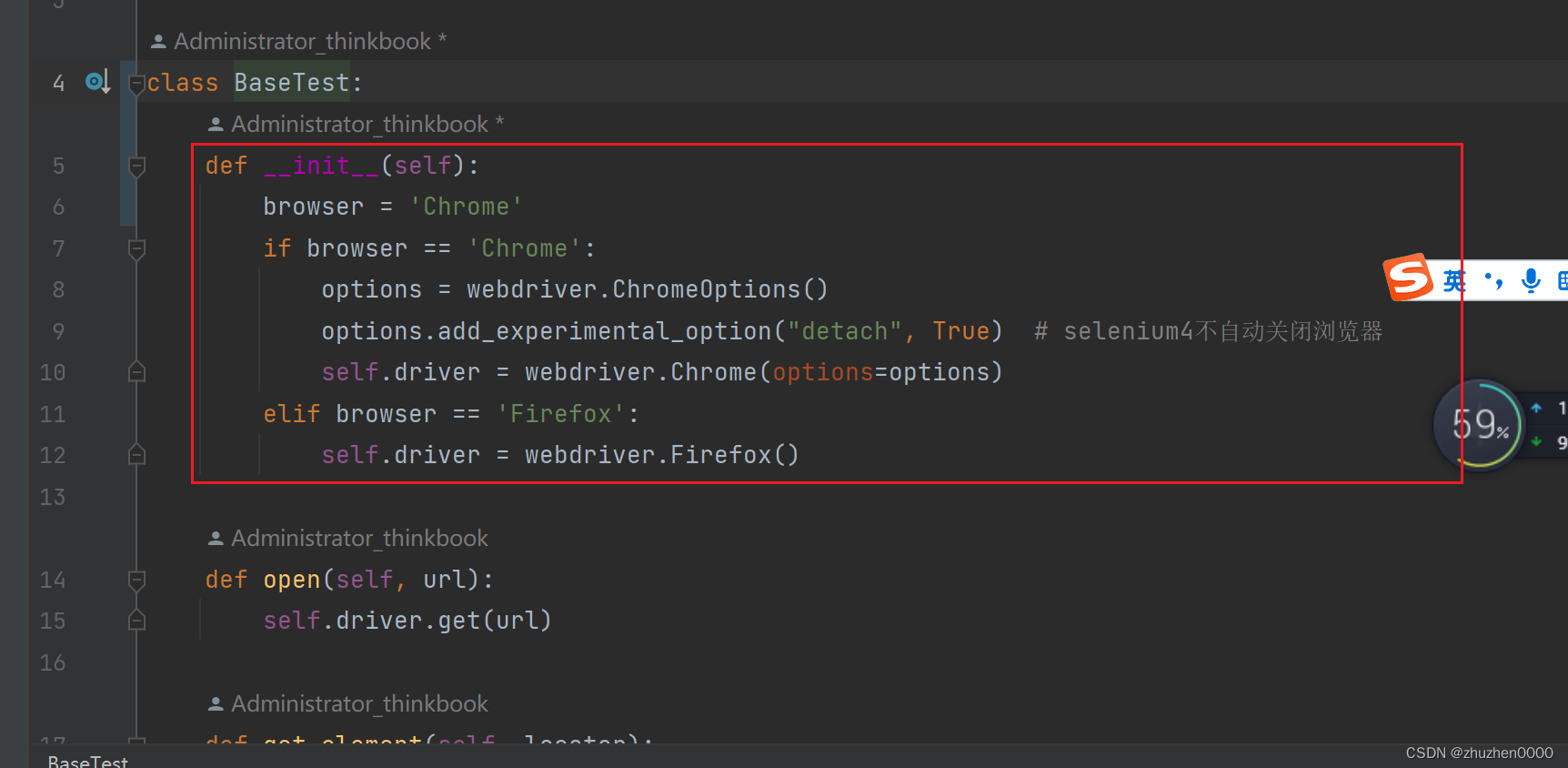Click self.driver.get(url) on line 15
Image resolution: width=1568 pixels, height=768 pixels.
[407, 621]
